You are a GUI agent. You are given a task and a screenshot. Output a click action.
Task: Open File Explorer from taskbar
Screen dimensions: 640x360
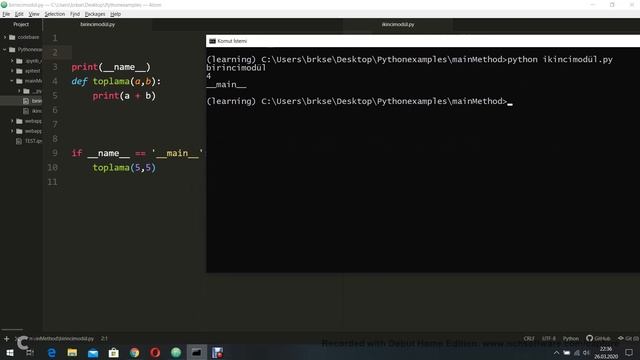coord(72,353)
